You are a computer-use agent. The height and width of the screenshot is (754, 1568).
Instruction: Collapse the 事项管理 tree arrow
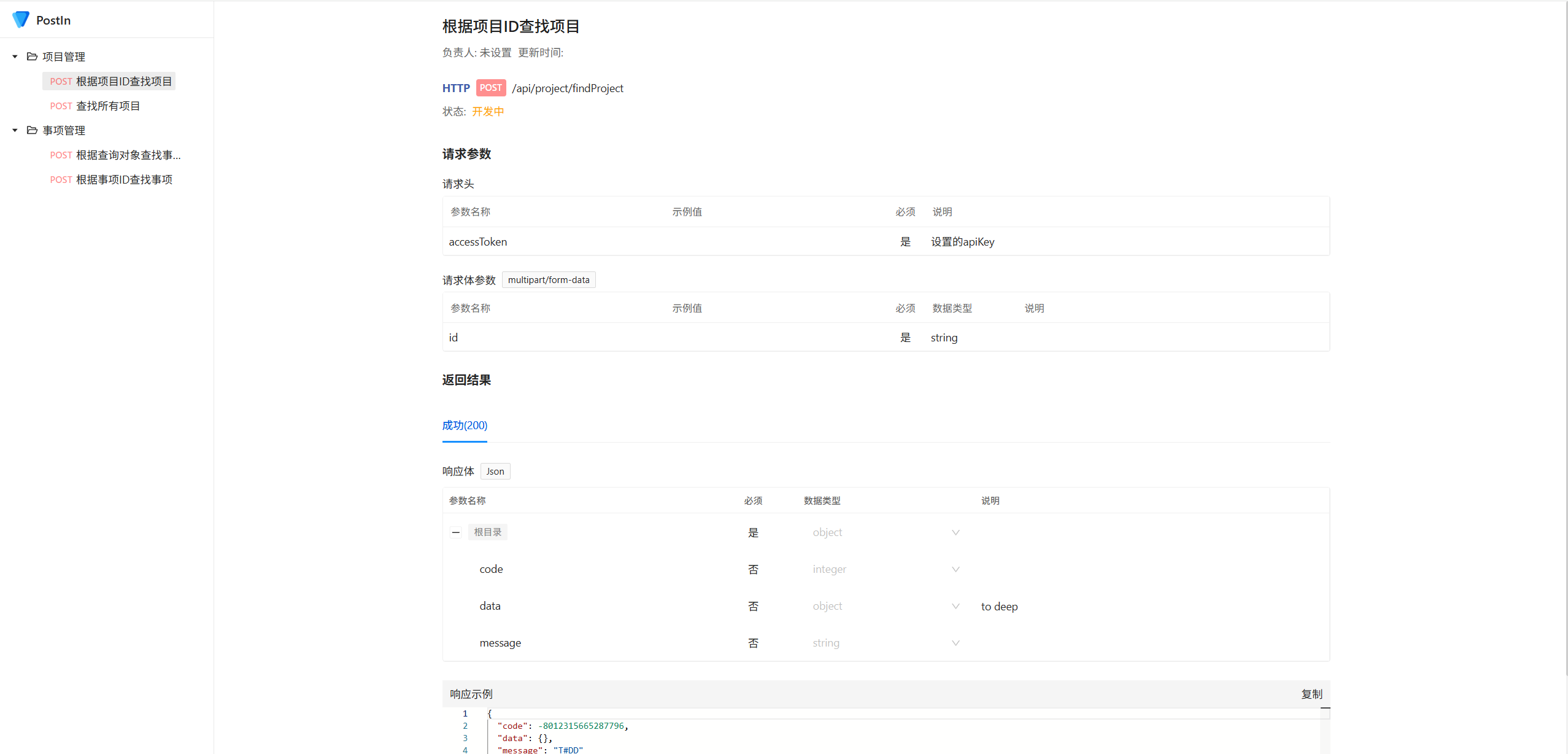[15, 130]
